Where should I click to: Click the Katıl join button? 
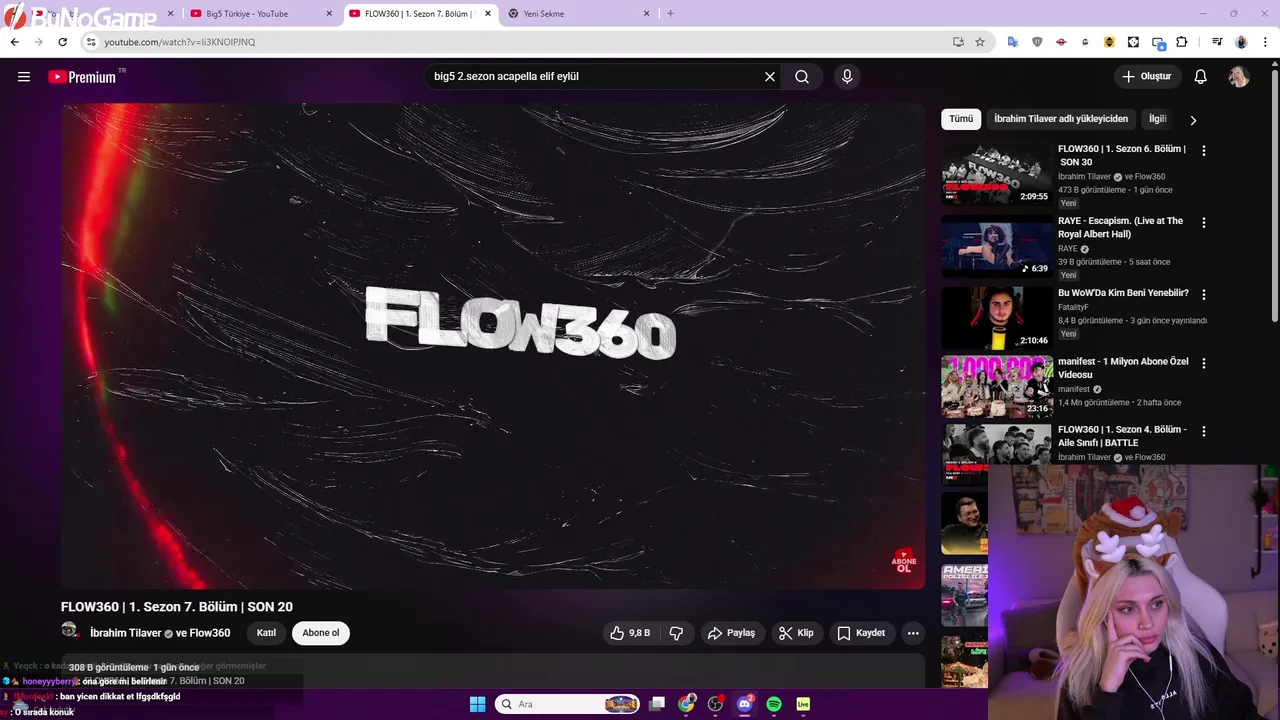point(266,633)
